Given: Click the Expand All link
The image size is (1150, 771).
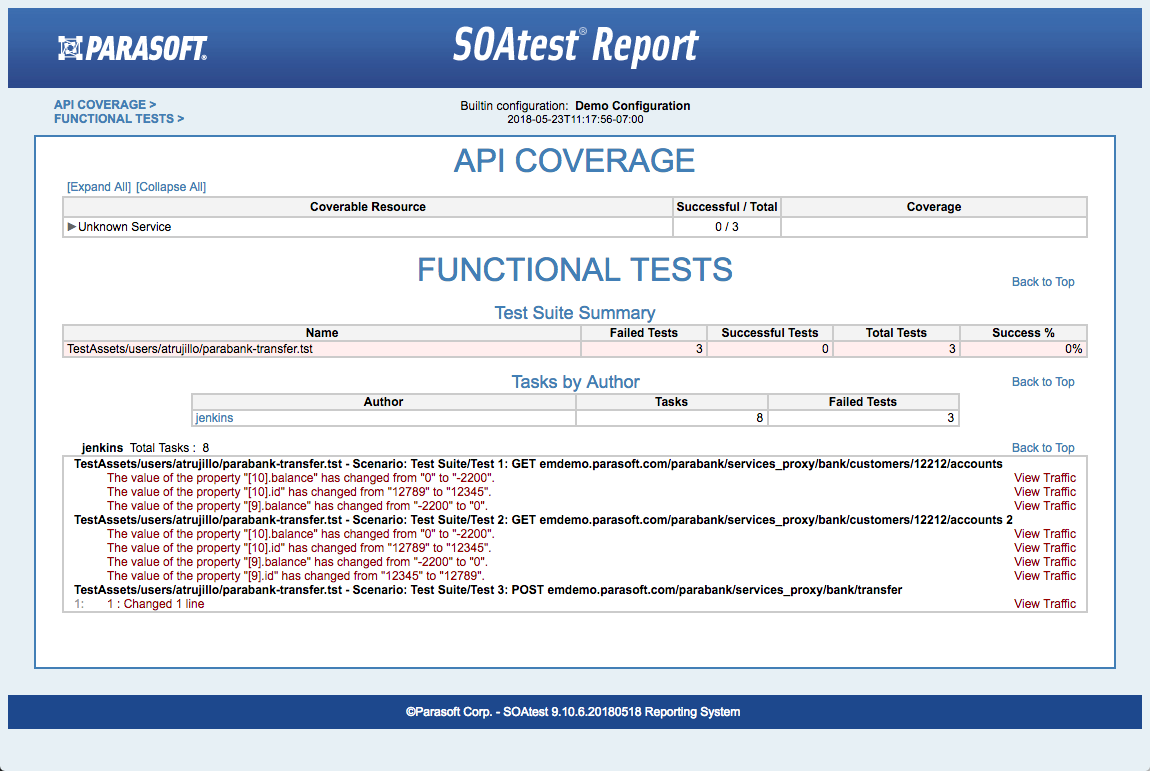Looking at the screenshot, I should coord(99,187).
